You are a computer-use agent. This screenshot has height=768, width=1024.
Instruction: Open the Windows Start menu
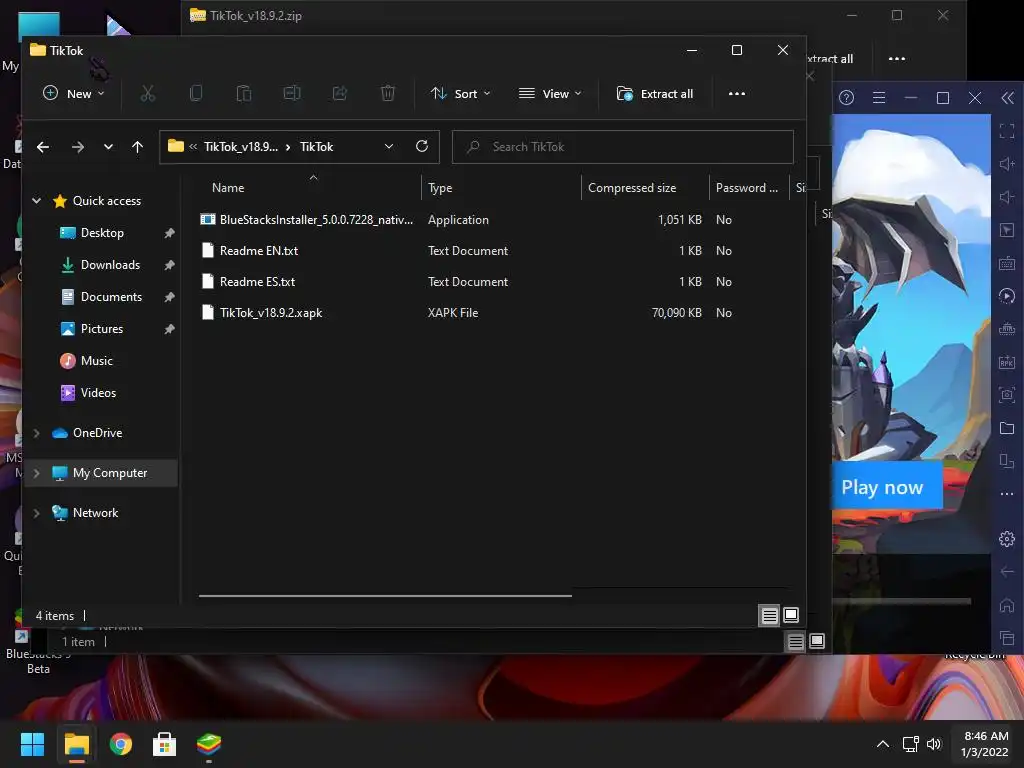pos(32,744)
